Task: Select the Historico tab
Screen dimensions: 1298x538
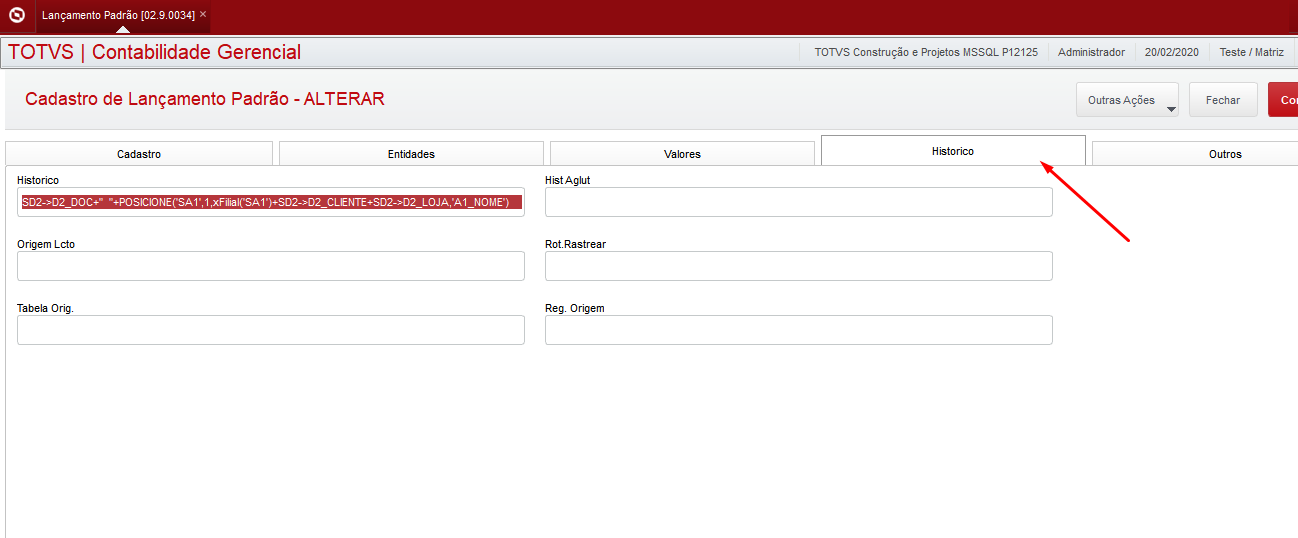Action: pos(953,151)
